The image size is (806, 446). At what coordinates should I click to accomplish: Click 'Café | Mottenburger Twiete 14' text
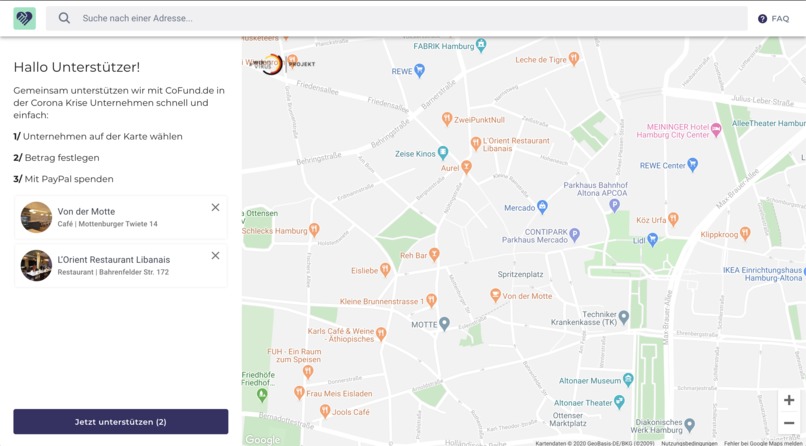[107, 224]
